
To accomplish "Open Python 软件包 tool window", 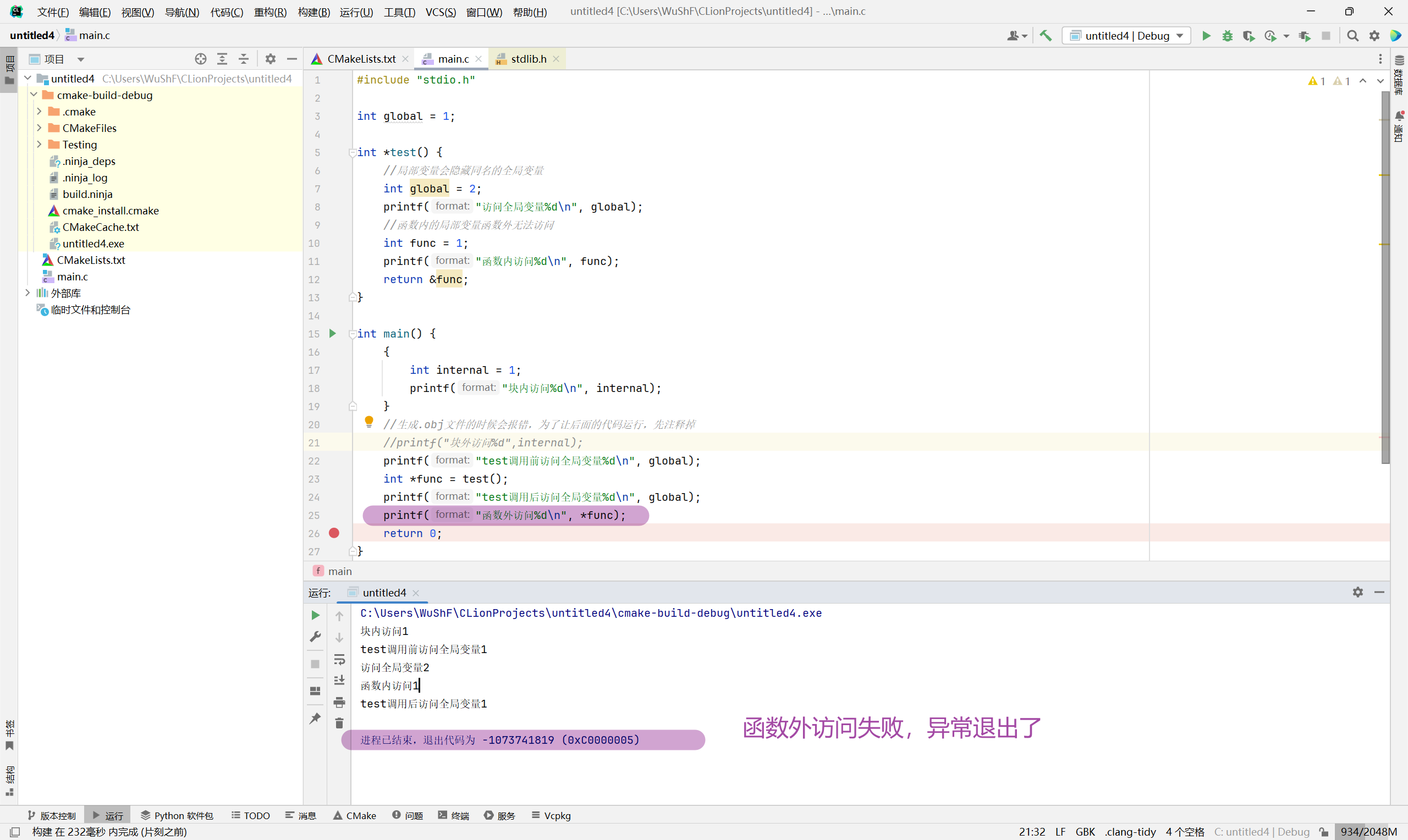I will click(x=177, y=815).
